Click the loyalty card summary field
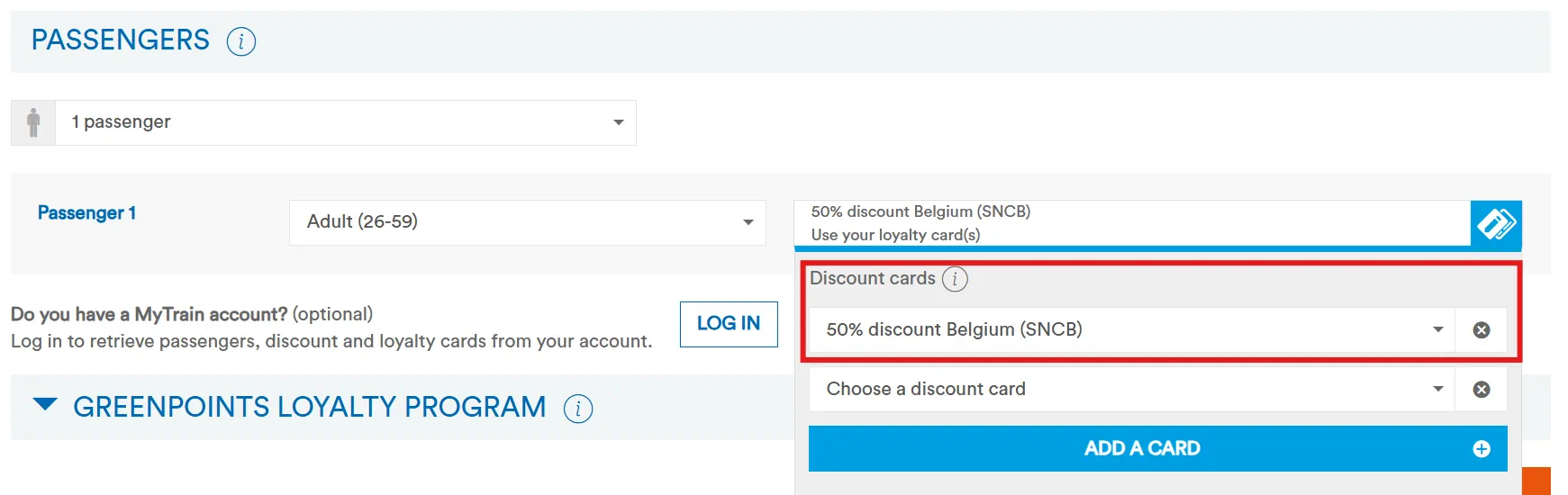This screenshot has height=495, width=1568. tap(1131, 223)
